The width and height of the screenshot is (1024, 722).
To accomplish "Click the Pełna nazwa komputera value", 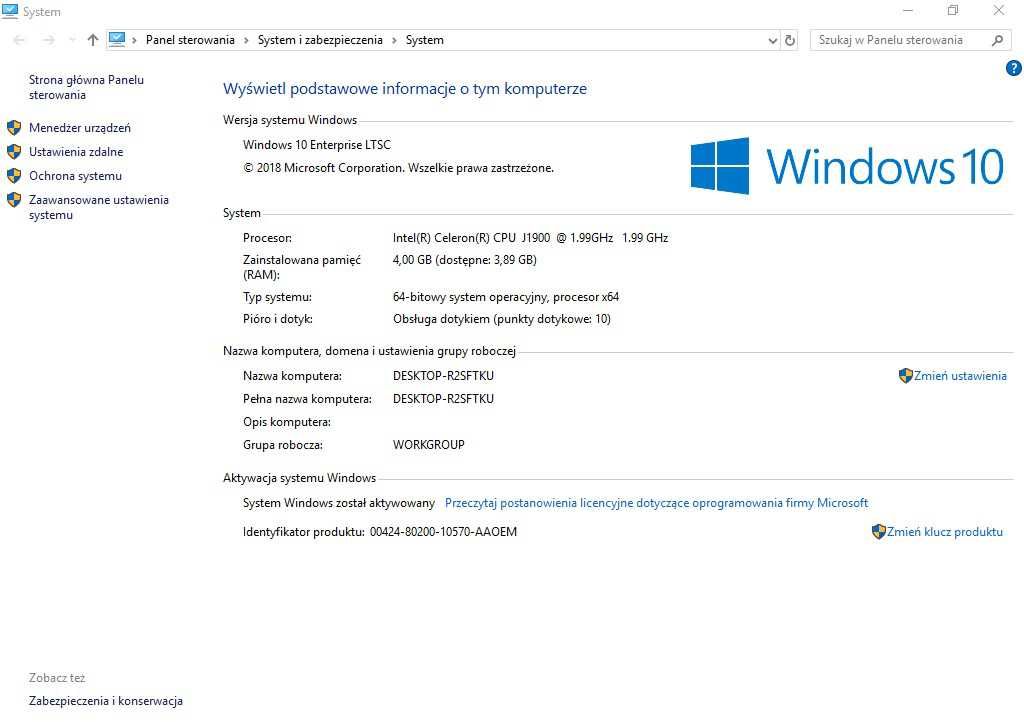I will [443, 399].
